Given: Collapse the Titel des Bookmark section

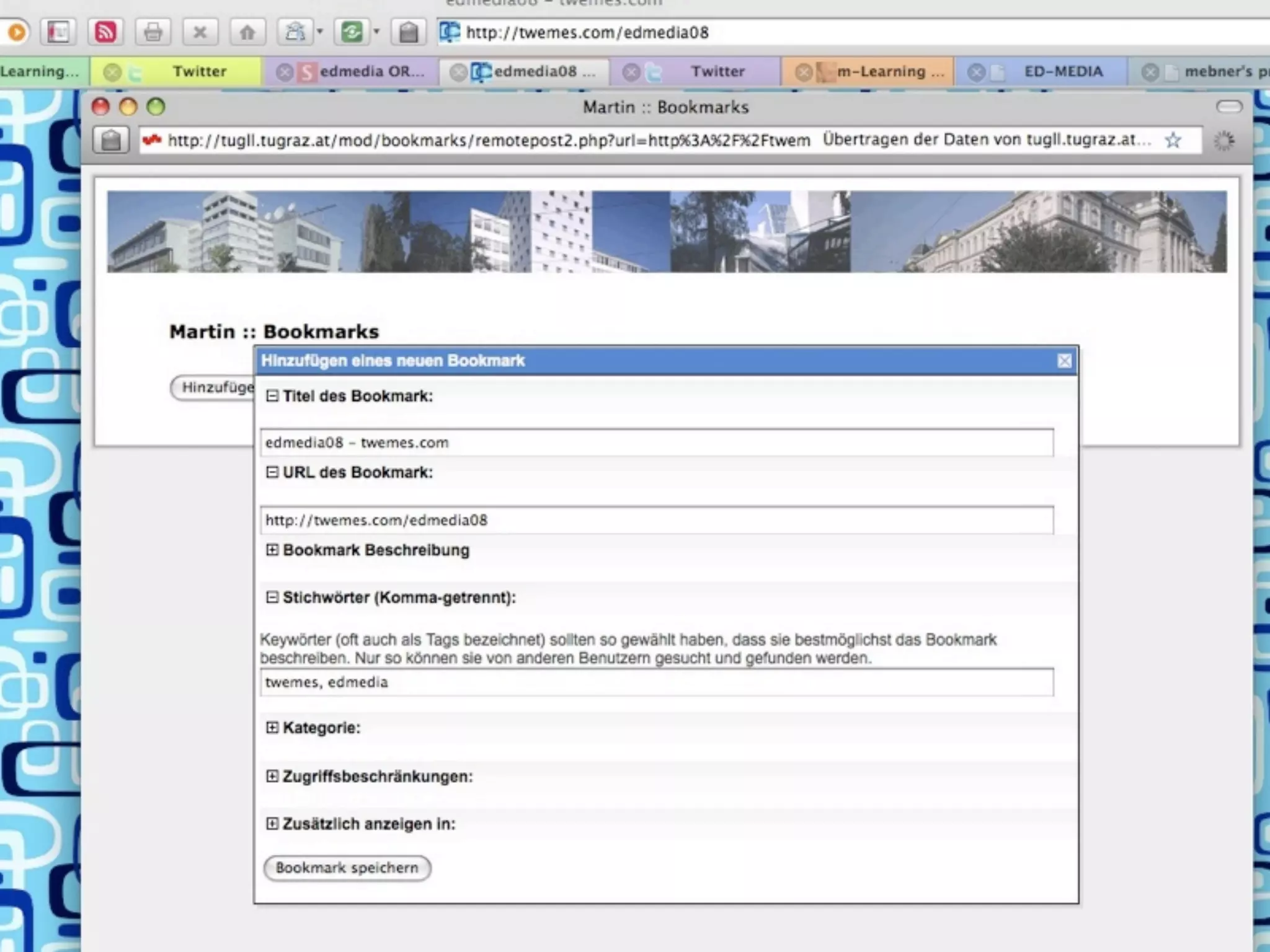Looking at the screenshot, I should click(272, 396).
